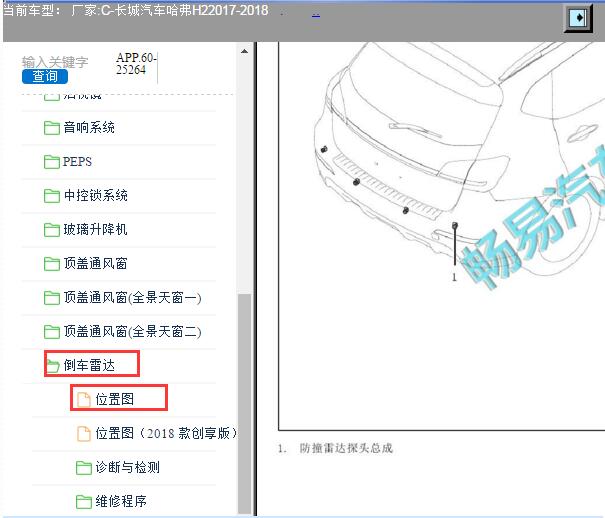605x518 pixels.
Task: Click folder icon beside 顶盖通风窗
Action: click(52, 264)
